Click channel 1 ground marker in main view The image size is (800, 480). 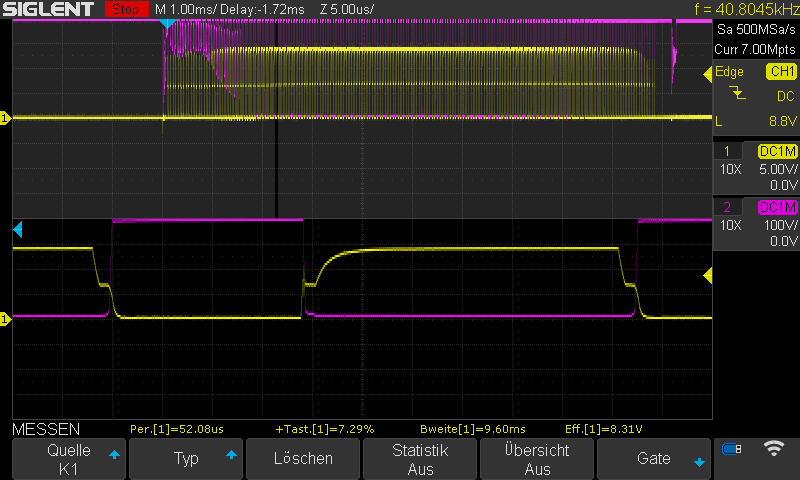click(5, 118)
